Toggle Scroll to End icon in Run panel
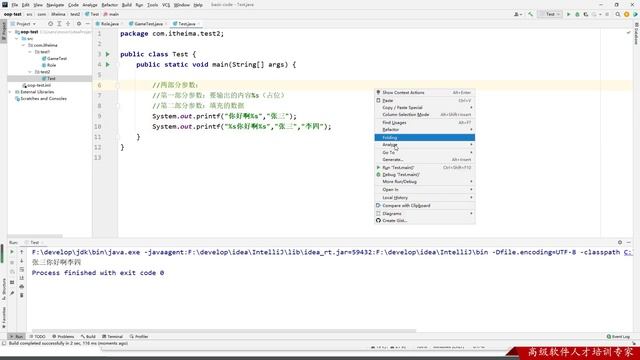Viewport: 640px width, 360px height. click(x=22, y=278)
